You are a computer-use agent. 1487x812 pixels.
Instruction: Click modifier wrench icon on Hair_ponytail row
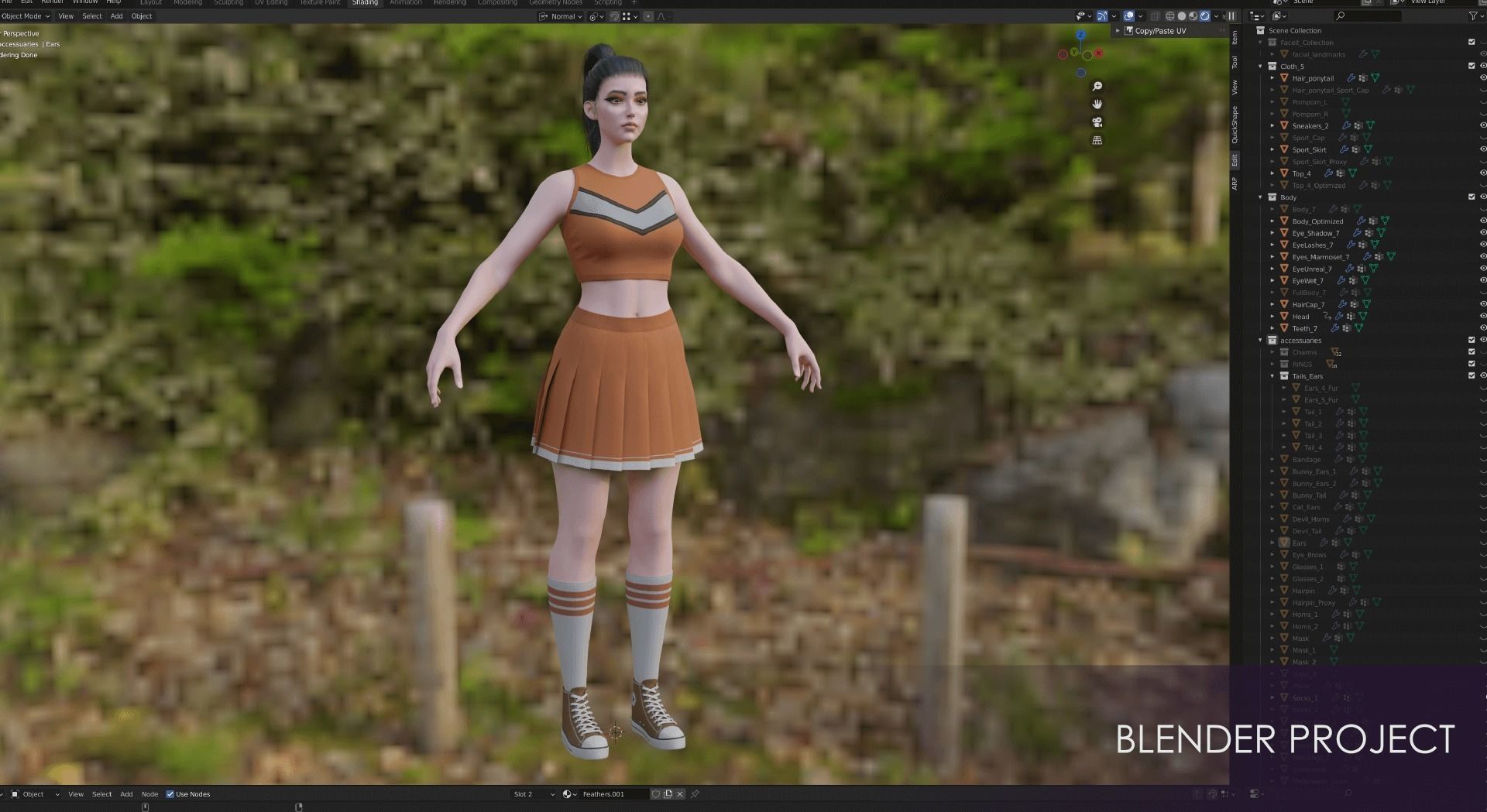point(1351,78)
